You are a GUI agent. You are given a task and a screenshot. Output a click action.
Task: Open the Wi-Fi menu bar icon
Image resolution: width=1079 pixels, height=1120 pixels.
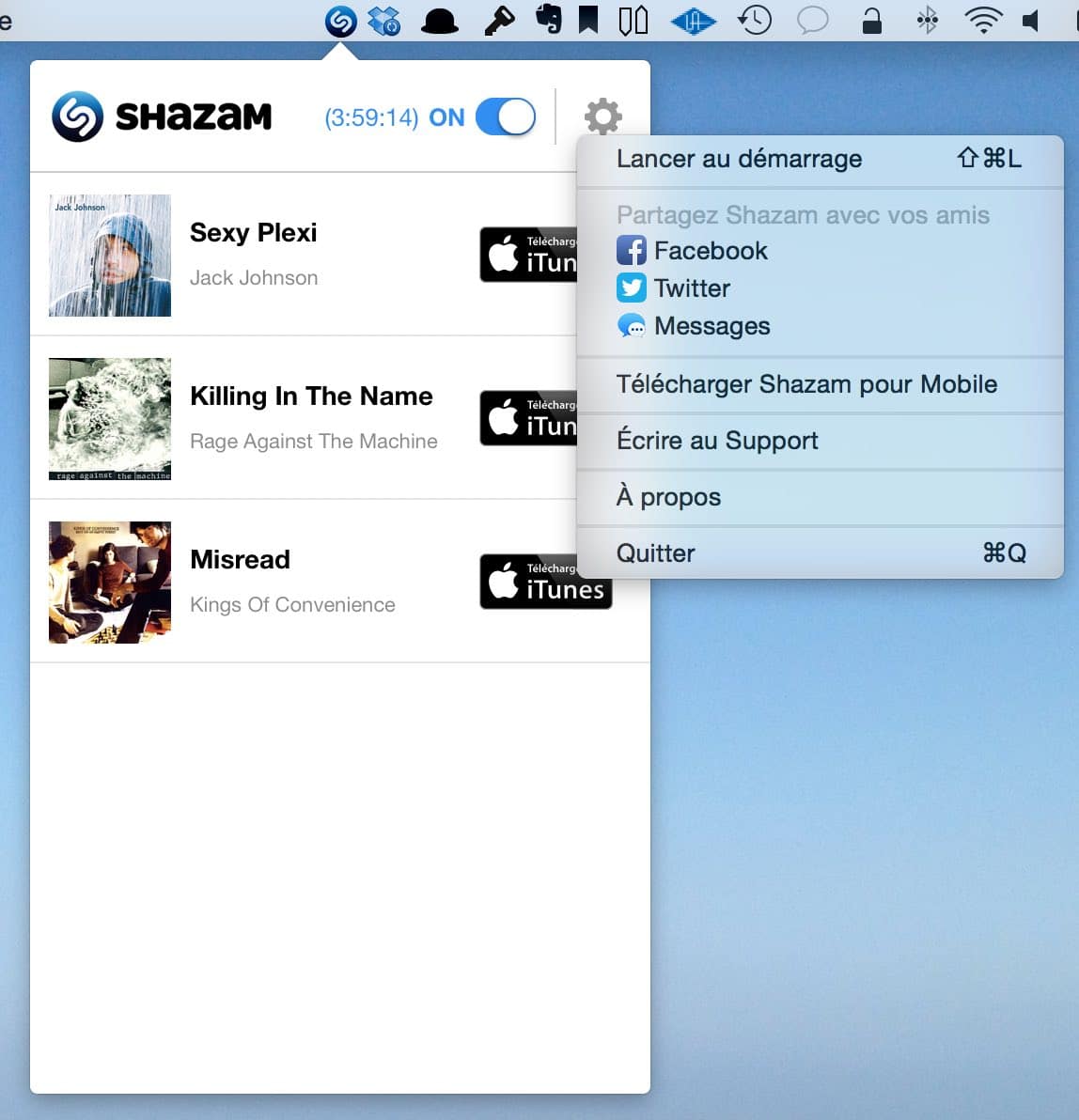pyautogui.click(x=984, y=21)
